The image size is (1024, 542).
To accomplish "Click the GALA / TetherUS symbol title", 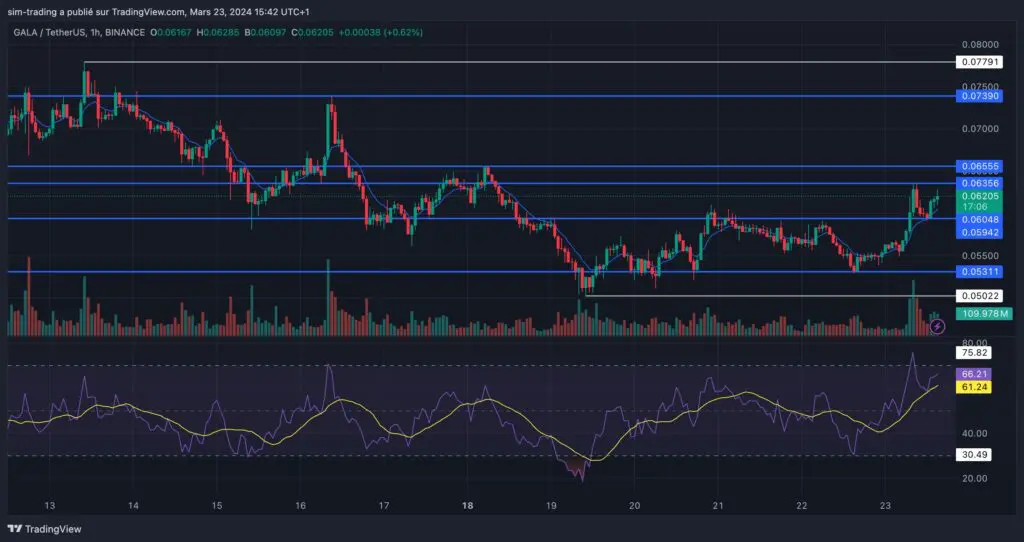I will click(50, 32).
